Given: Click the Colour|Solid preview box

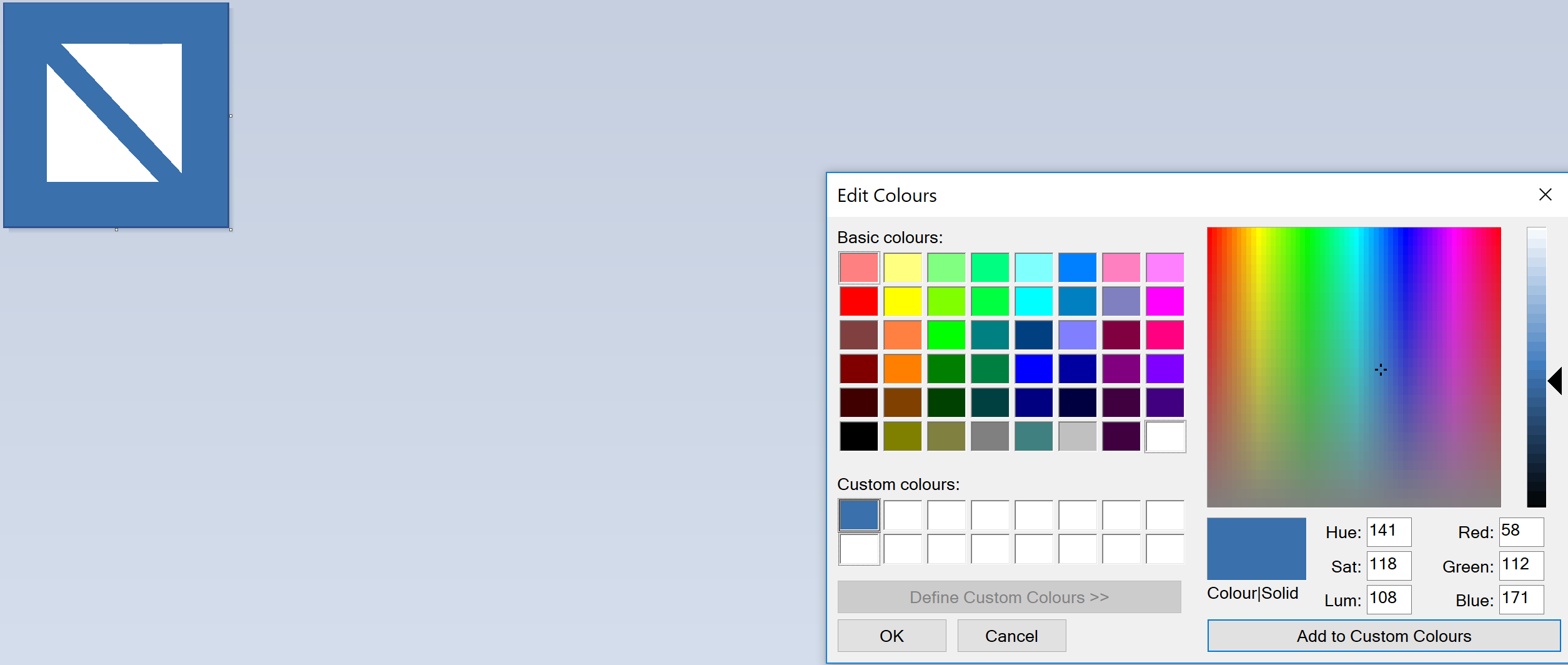Looking at the screenshot, I should [x=1256, y=548].
